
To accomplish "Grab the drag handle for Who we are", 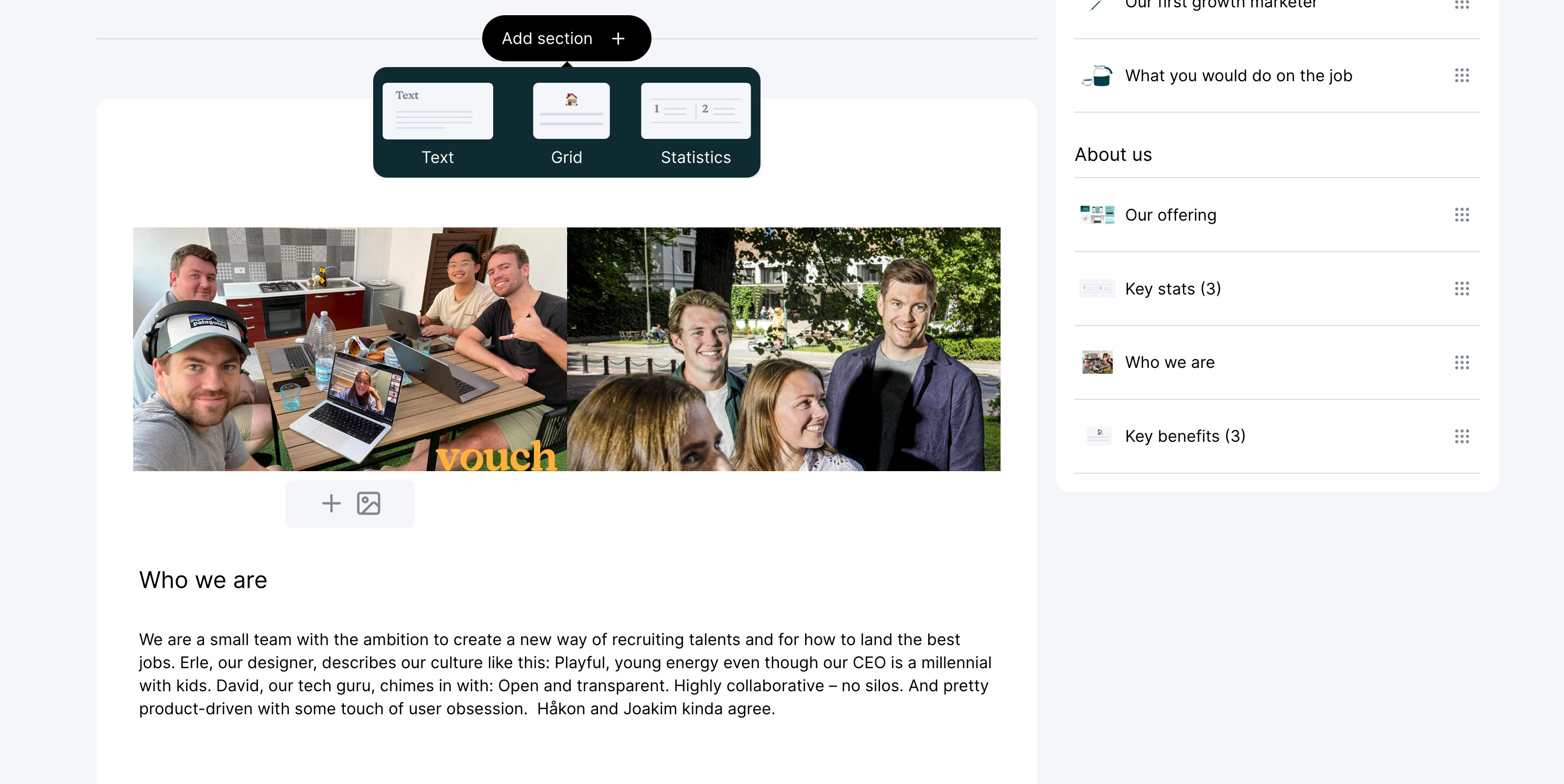I will pyautogui.click(x=1461, y=363).
